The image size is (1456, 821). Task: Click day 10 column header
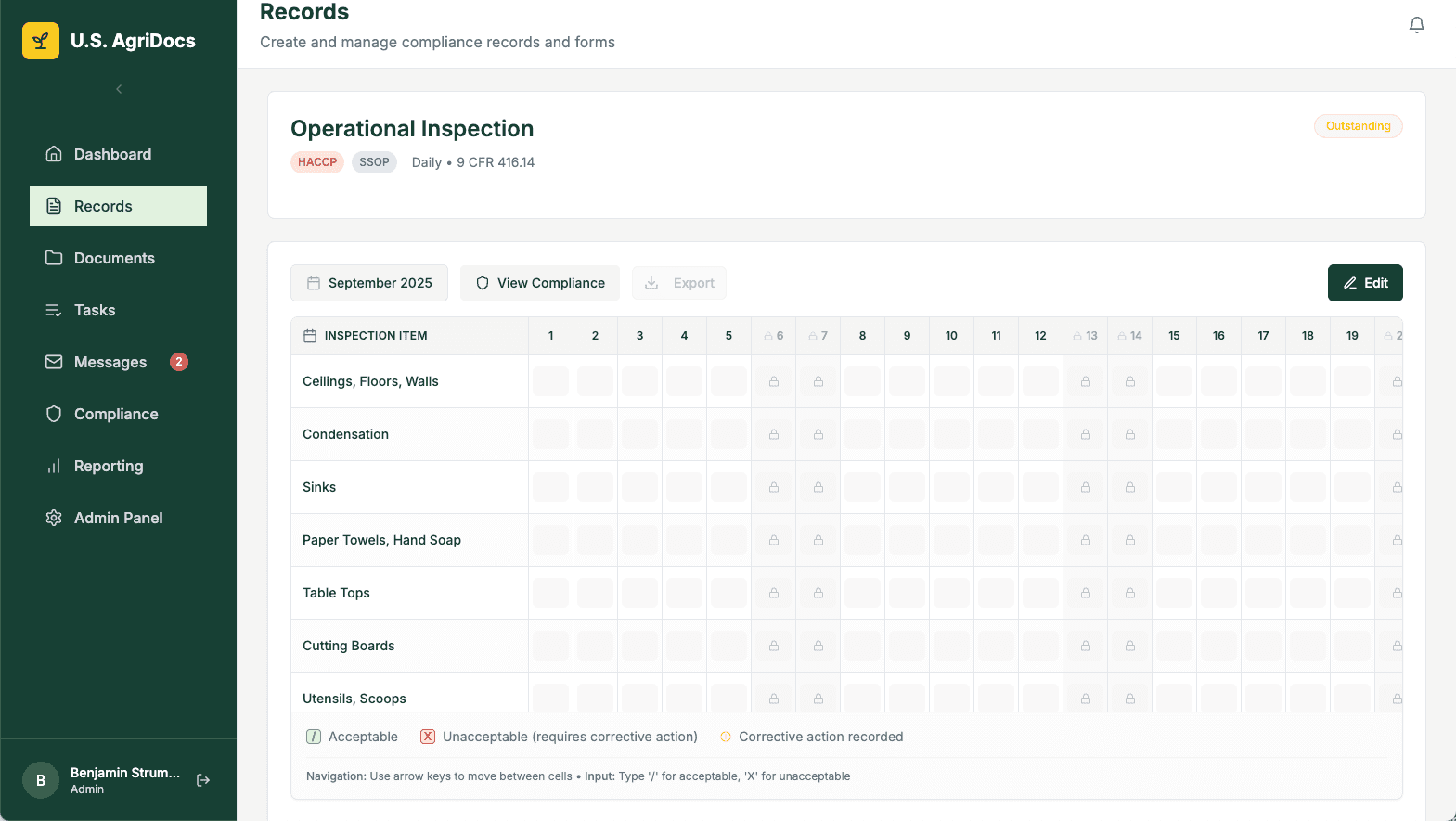[951, 336]
